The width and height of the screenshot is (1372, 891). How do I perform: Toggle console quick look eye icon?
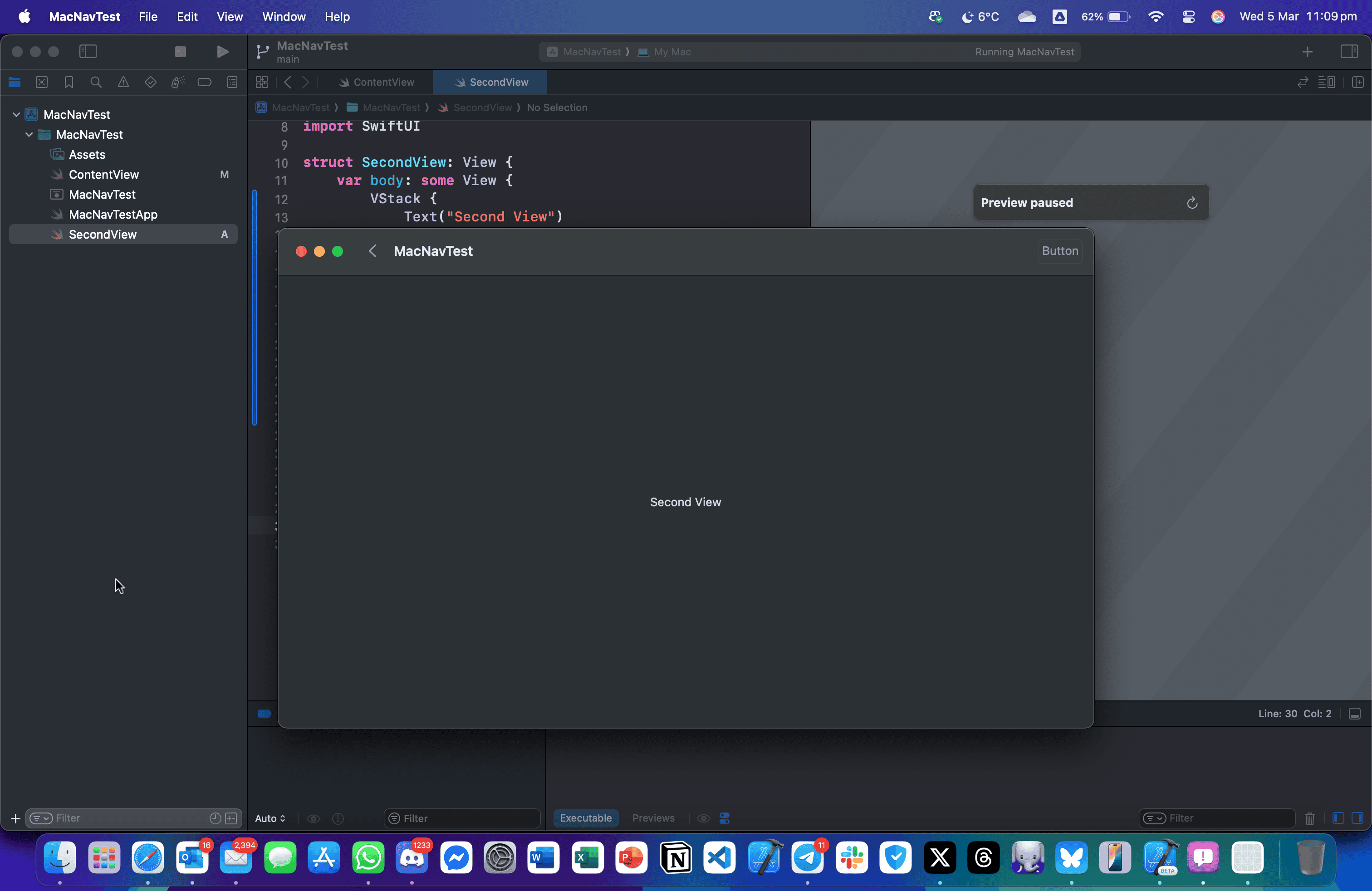pyautogui.click(x=703, y=818)
